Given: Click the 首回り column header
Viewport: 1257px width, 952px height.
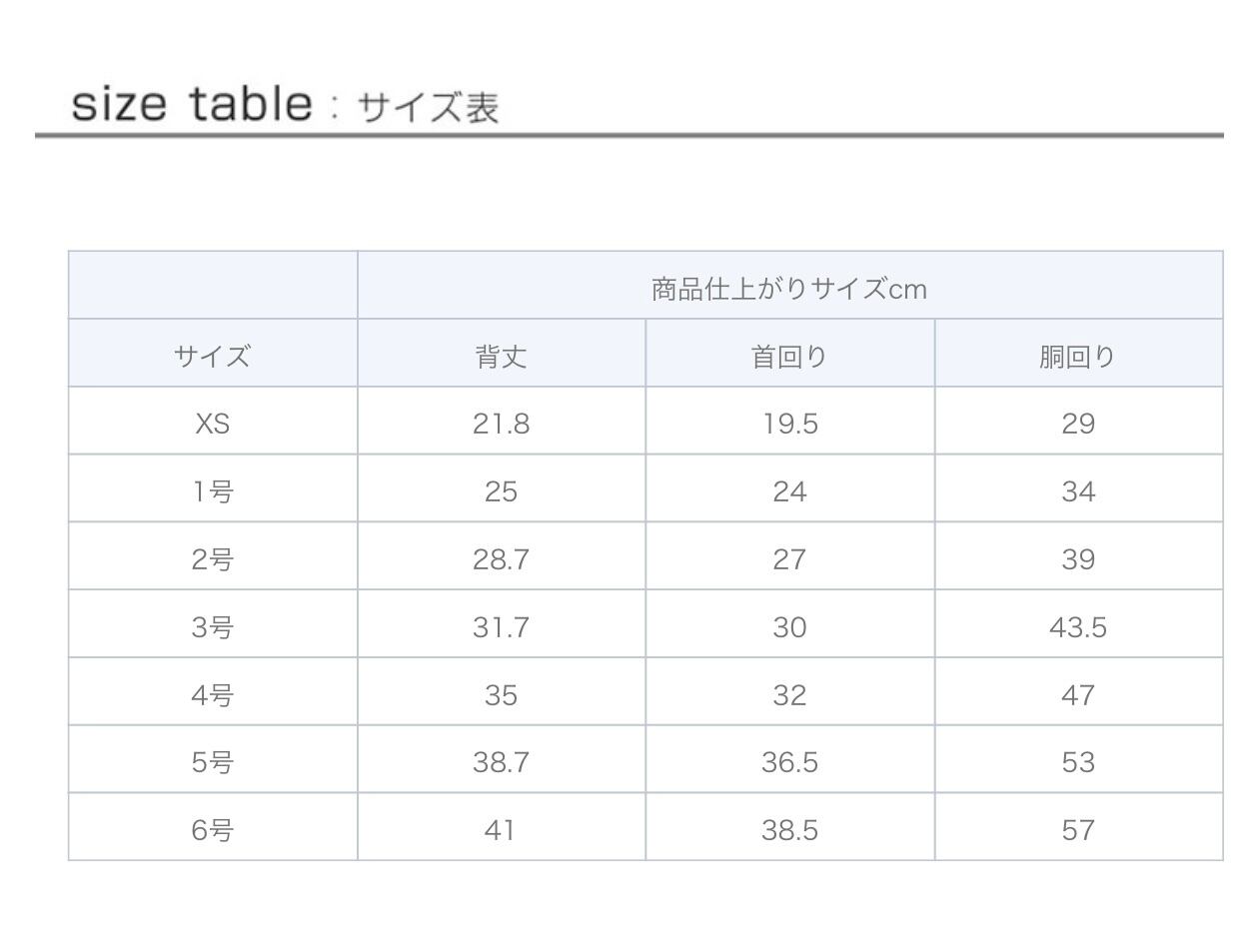Looking at the screenshot, I should pos(789,356).
